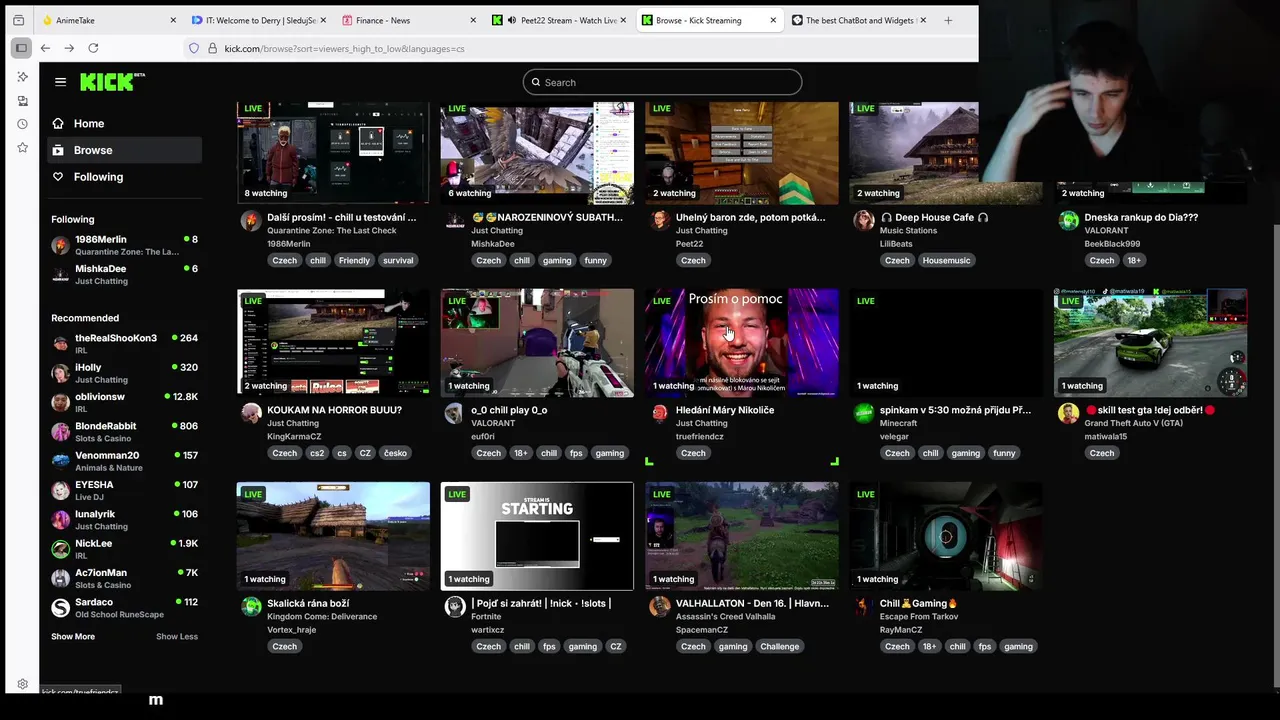Open a new browser tab with plus
Image resolution: width=1280 pixels, height=720 pixels.
pos(948,20)
